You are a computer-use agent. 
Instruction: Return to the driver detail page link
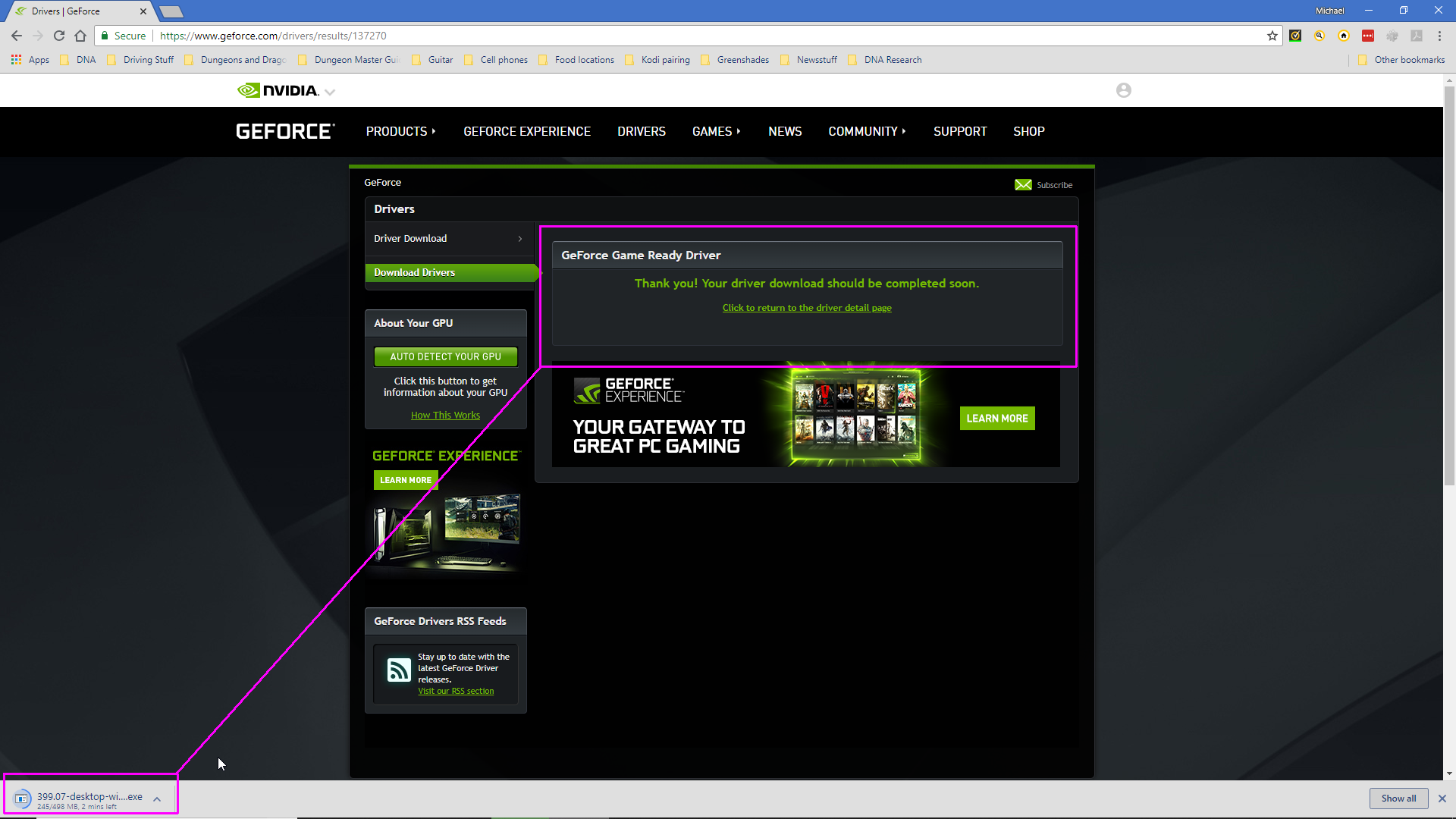coord(807,308)
